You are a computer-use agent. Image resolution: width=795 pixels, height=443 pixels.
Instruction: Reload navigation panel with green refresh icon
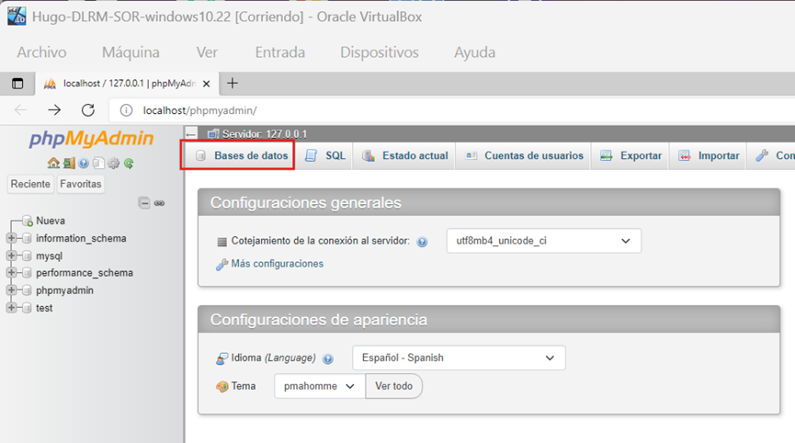(128, 164)
